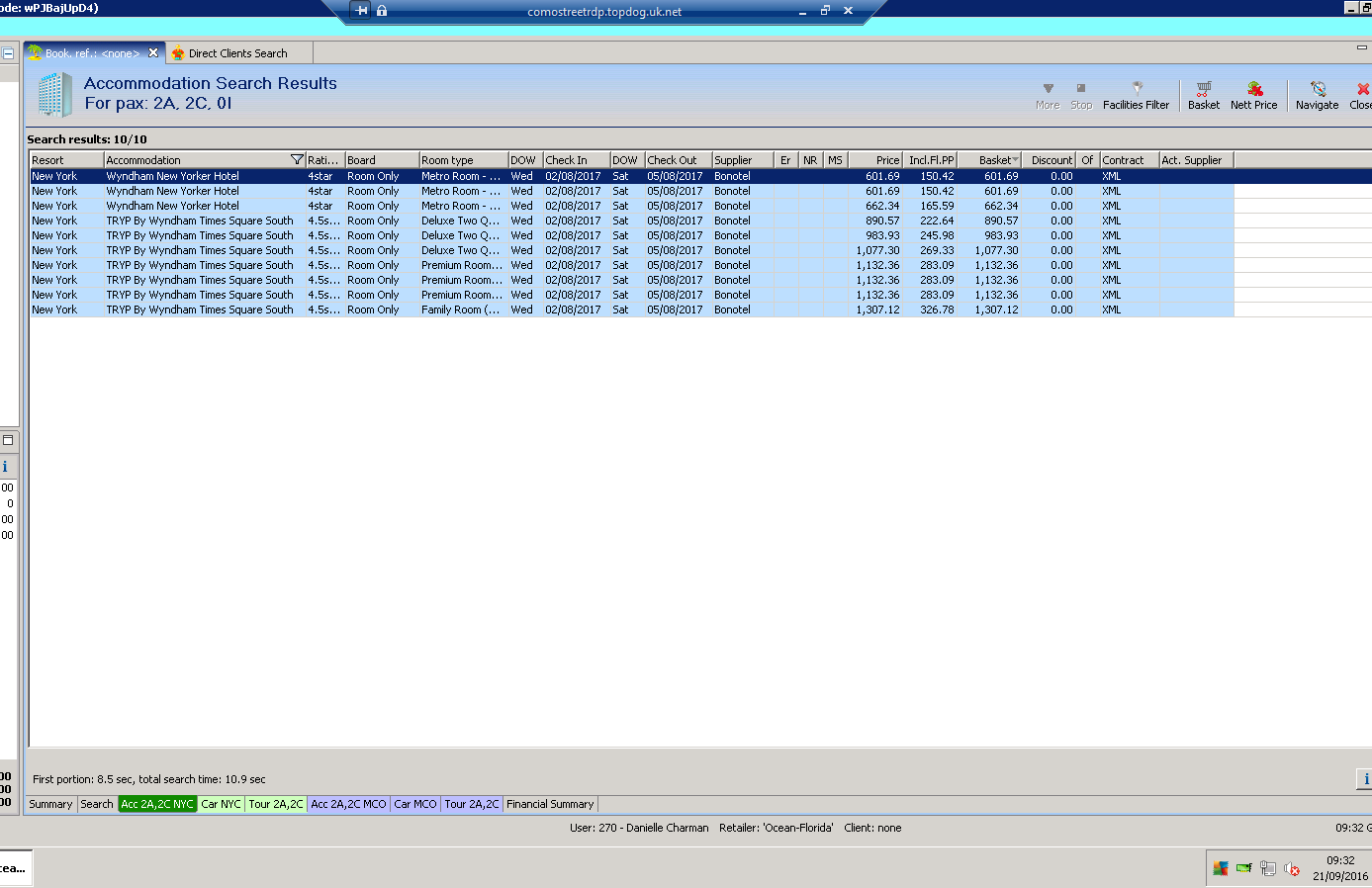This screenshot has height=888, width=1372.
Task: Sort by the Rati... column header
Action: (x=324, y=160)
